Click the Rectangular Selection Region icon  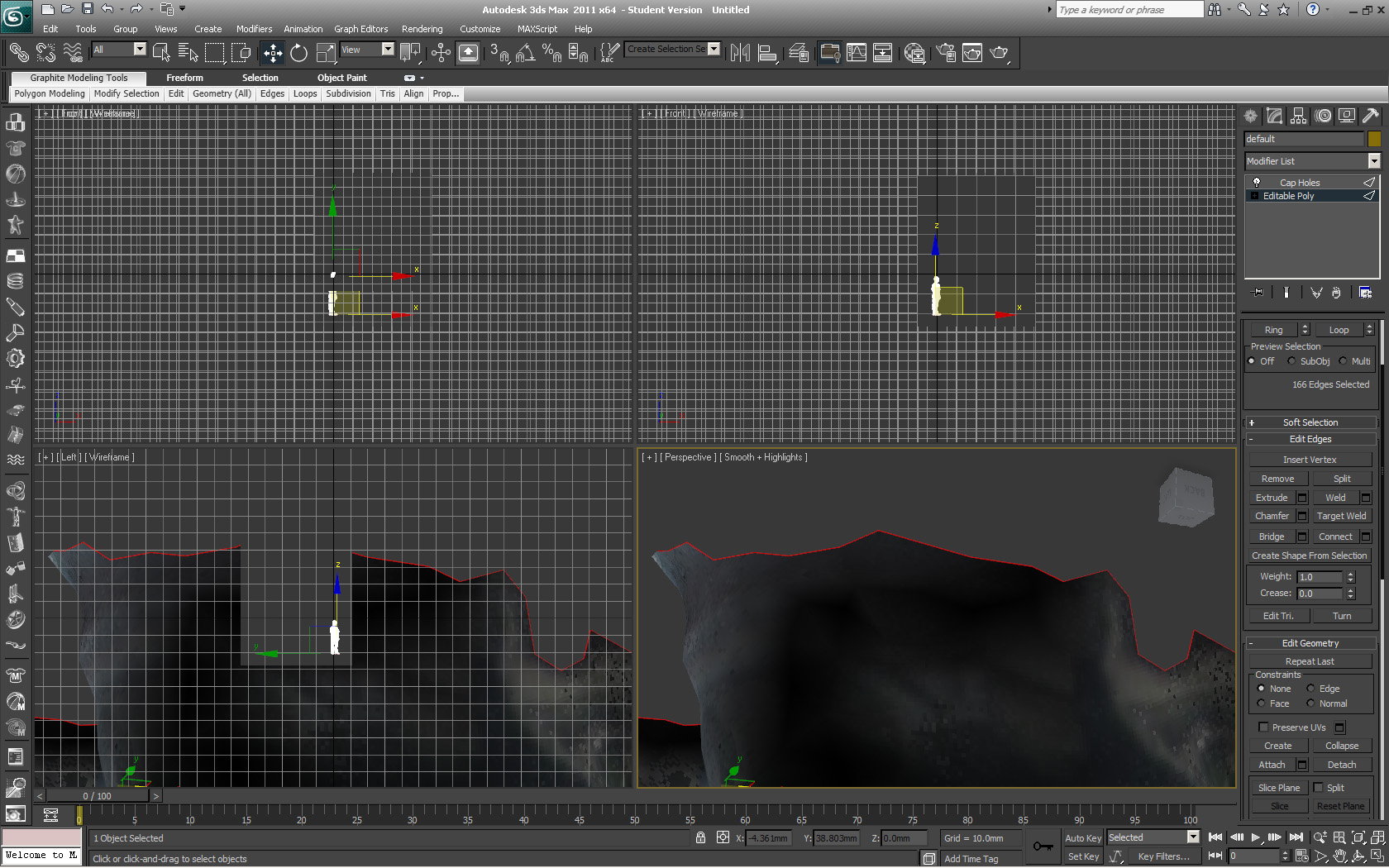pos(215,53)
